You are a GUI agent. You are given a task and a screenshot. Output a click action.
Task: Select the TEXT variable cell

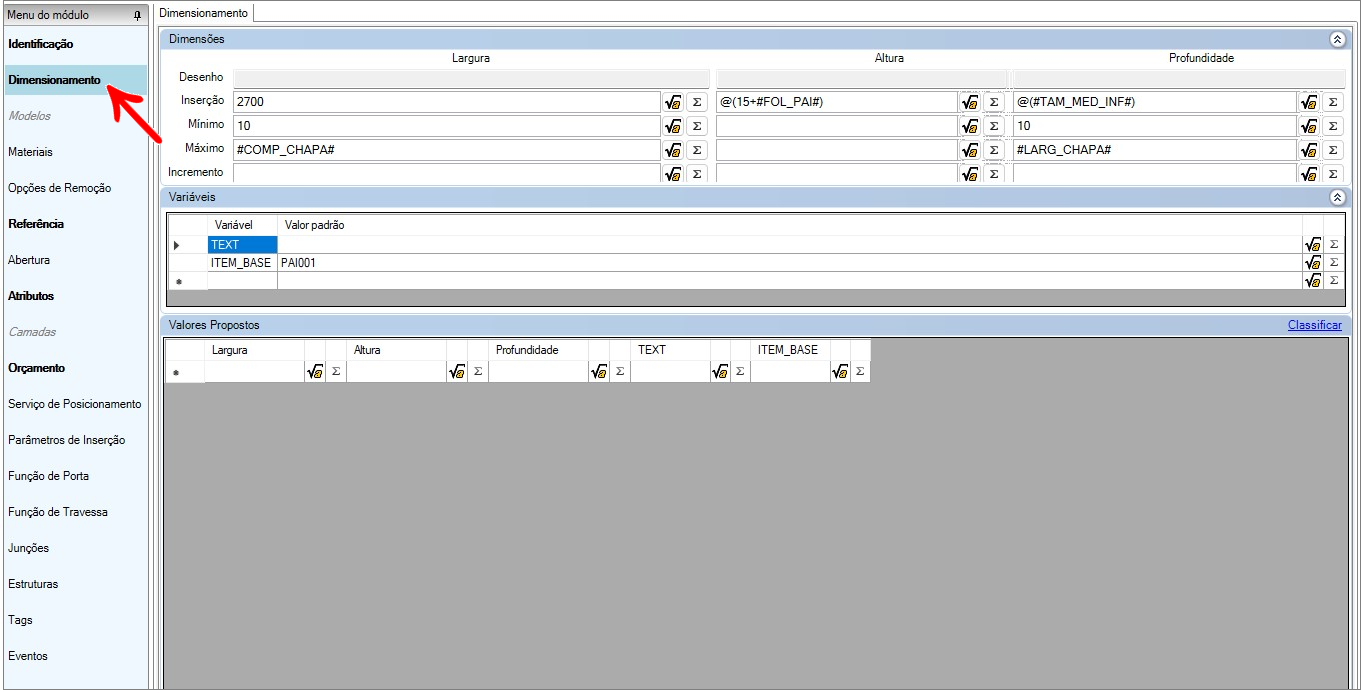point(242,244)
